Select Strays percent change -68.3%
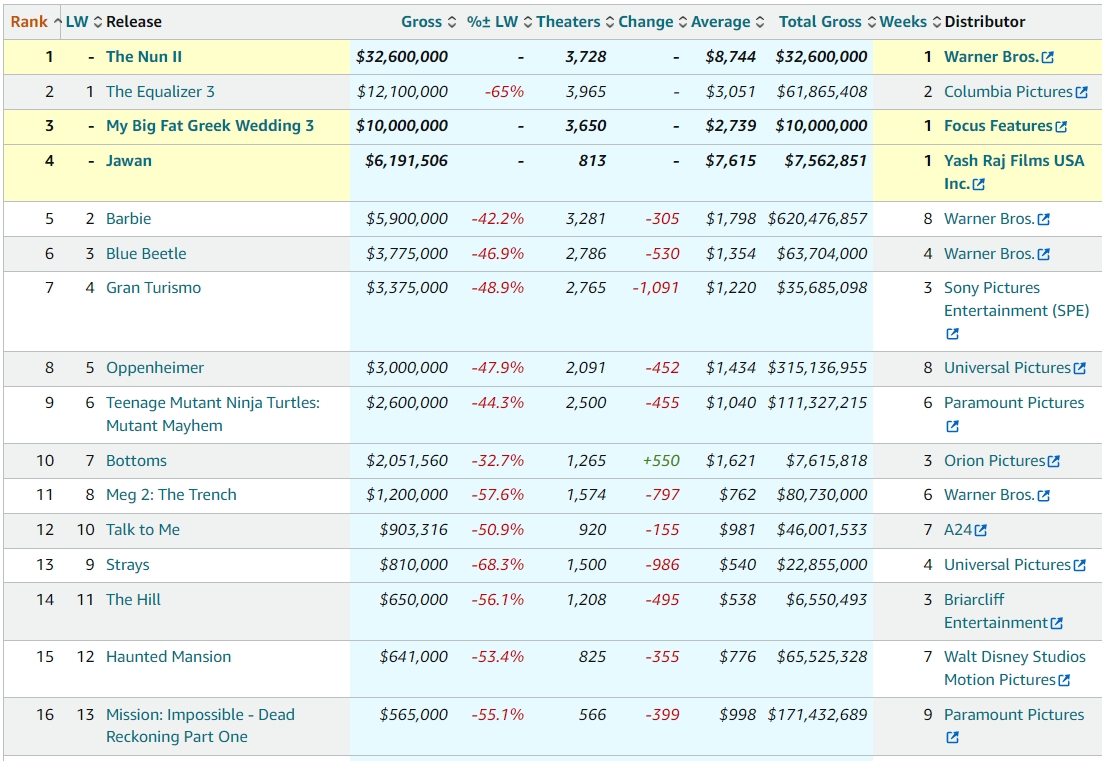Viewport: 1106px width, 761px height. click(x=498, y=565)
